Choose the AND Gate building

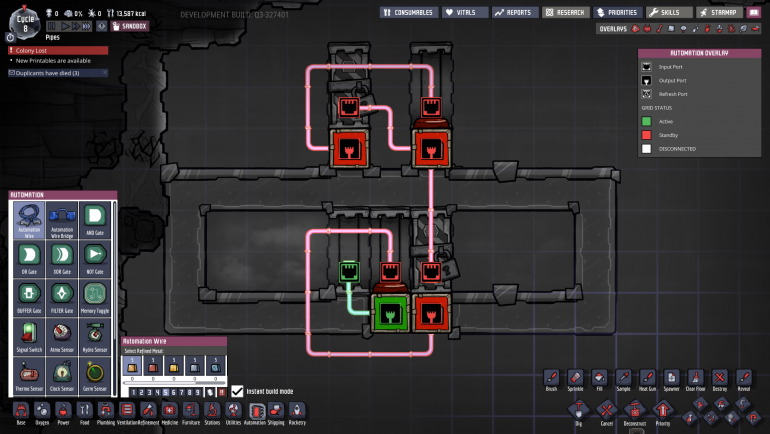[x=95, y=220]
